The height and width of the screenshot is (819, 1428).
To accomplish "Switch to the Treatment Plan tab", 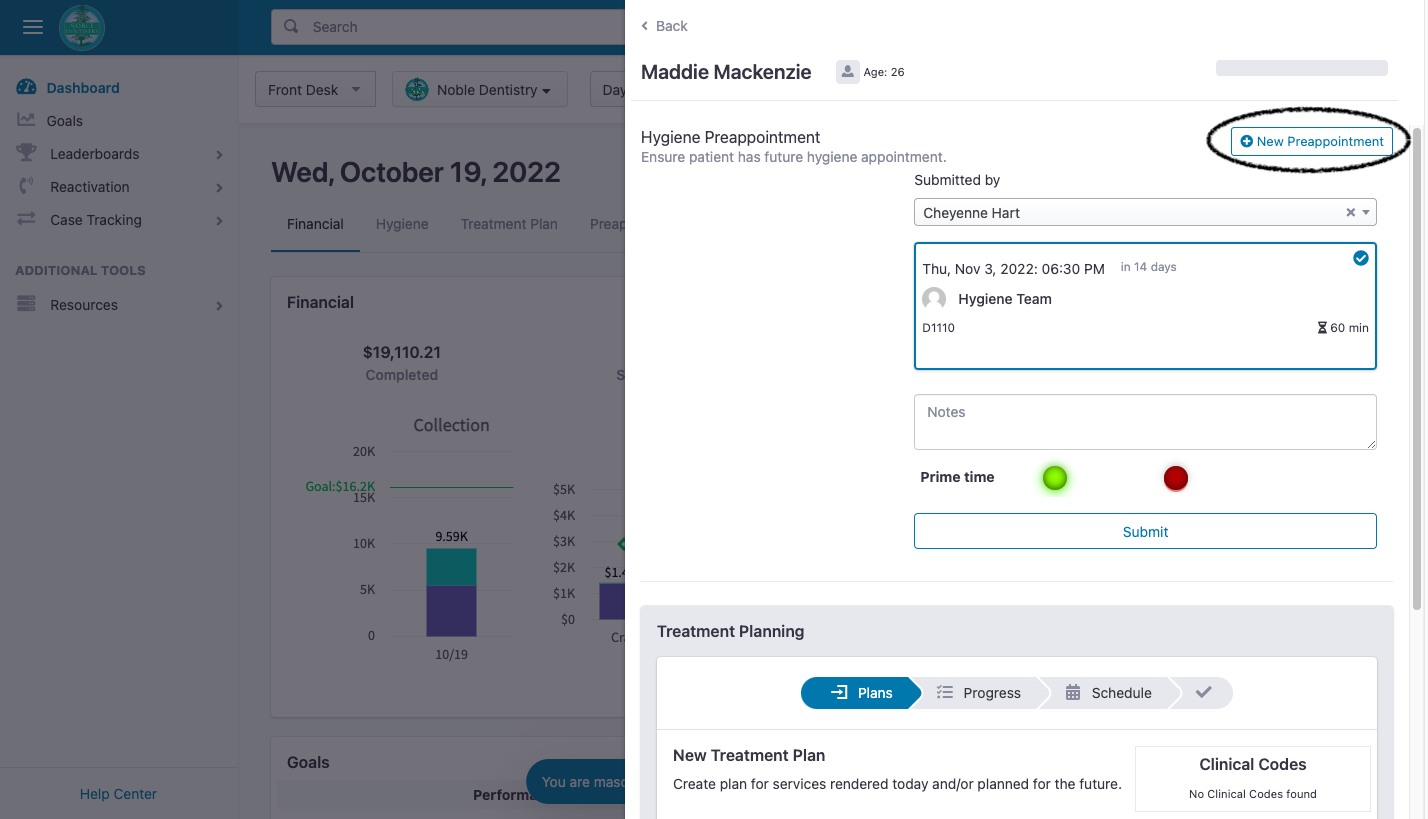I will pyautogui.click(x=509, y=224).
